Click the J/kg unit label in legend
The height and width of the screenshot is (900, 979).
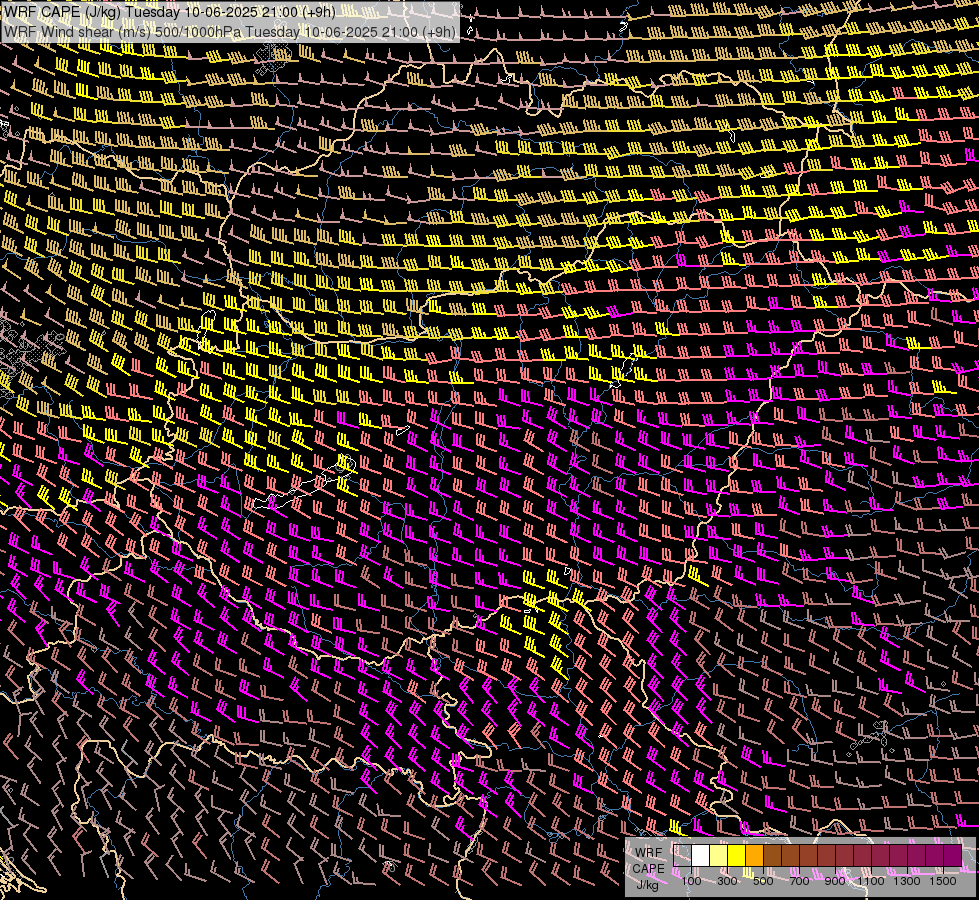coord(648,885)
